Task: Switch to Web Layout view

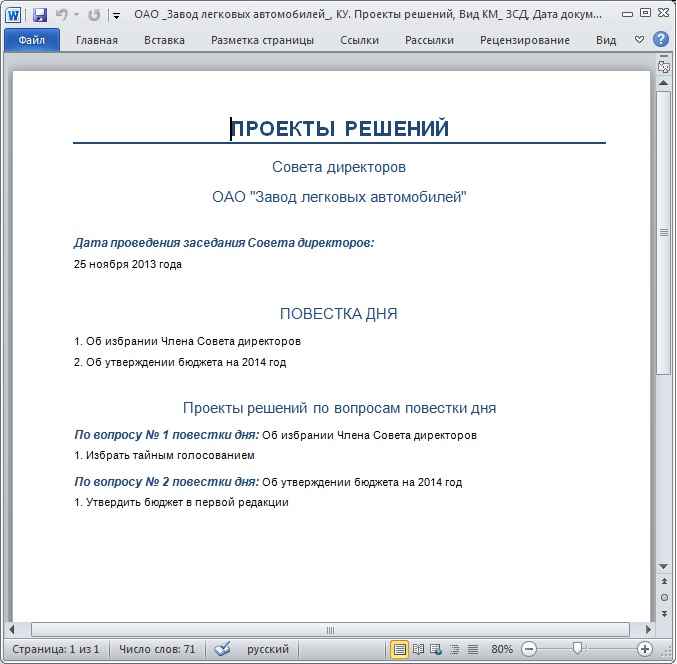Action: 436,649
